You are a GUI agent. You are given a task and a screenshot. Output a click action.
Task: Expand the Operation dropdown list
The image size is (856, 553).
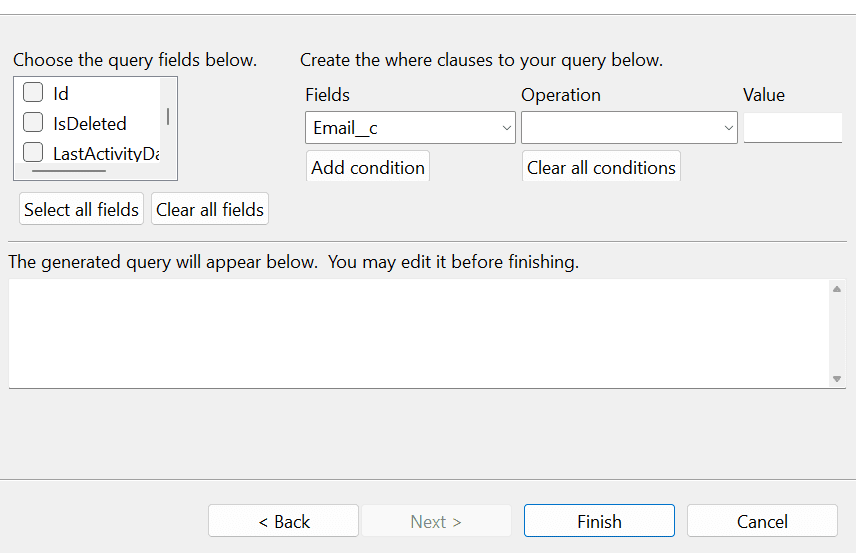tap(628, 128)
